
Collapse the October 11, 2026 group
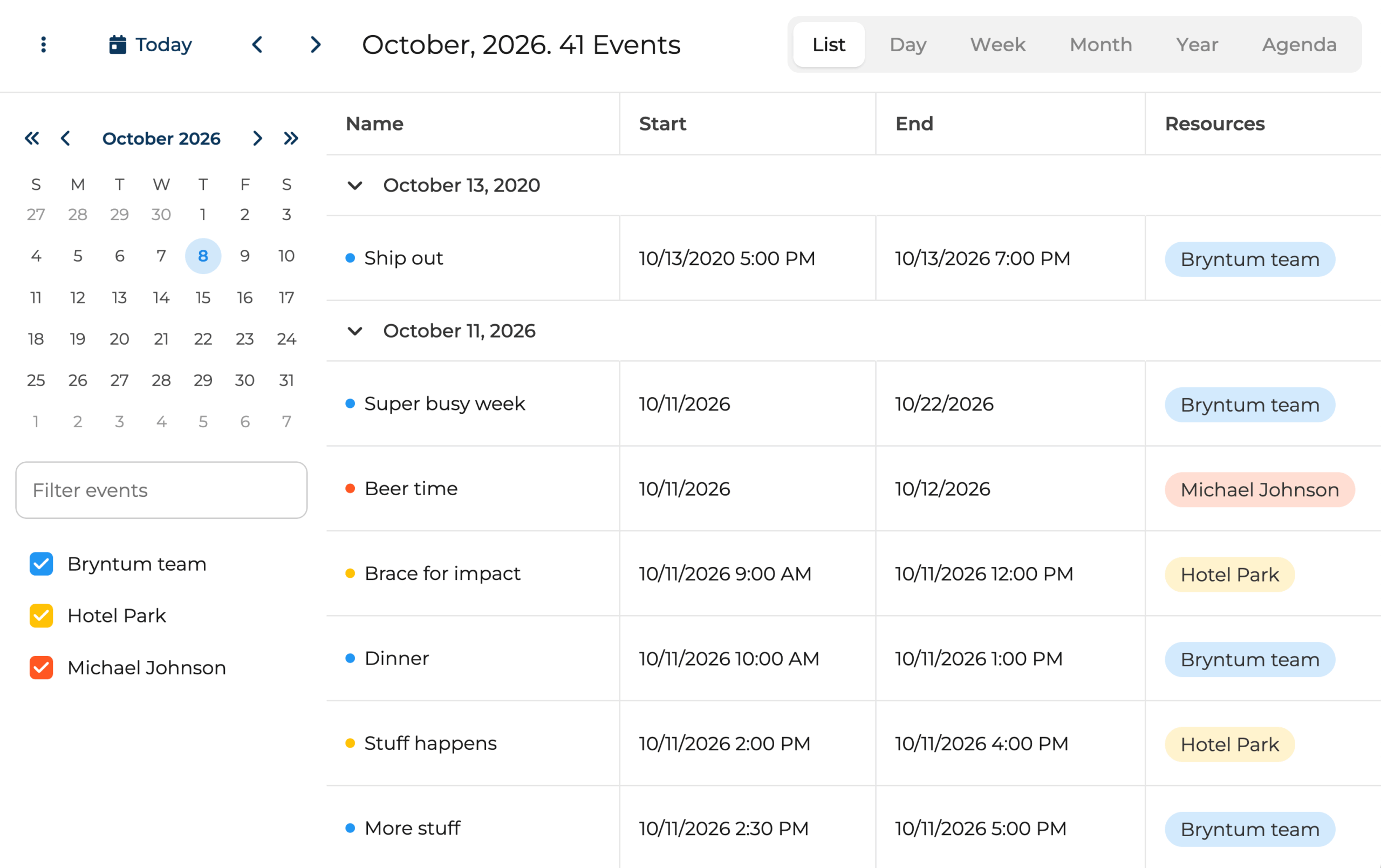[x=355, y=331]
